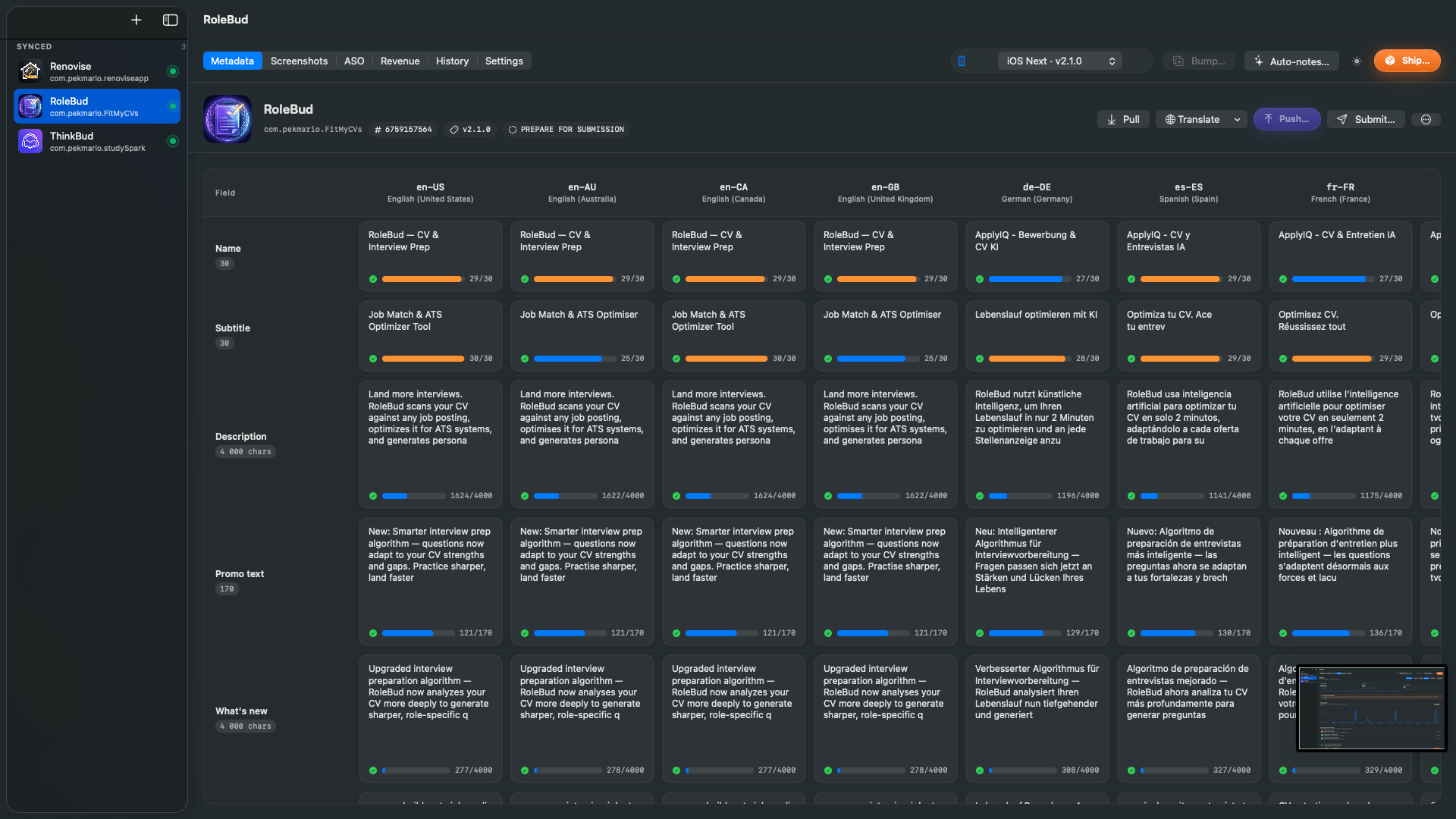The height and width of the screenshot is (819, 1456).
Task: Toggle light/dark appearance sun icon
Action: (x=1357, y=61)
